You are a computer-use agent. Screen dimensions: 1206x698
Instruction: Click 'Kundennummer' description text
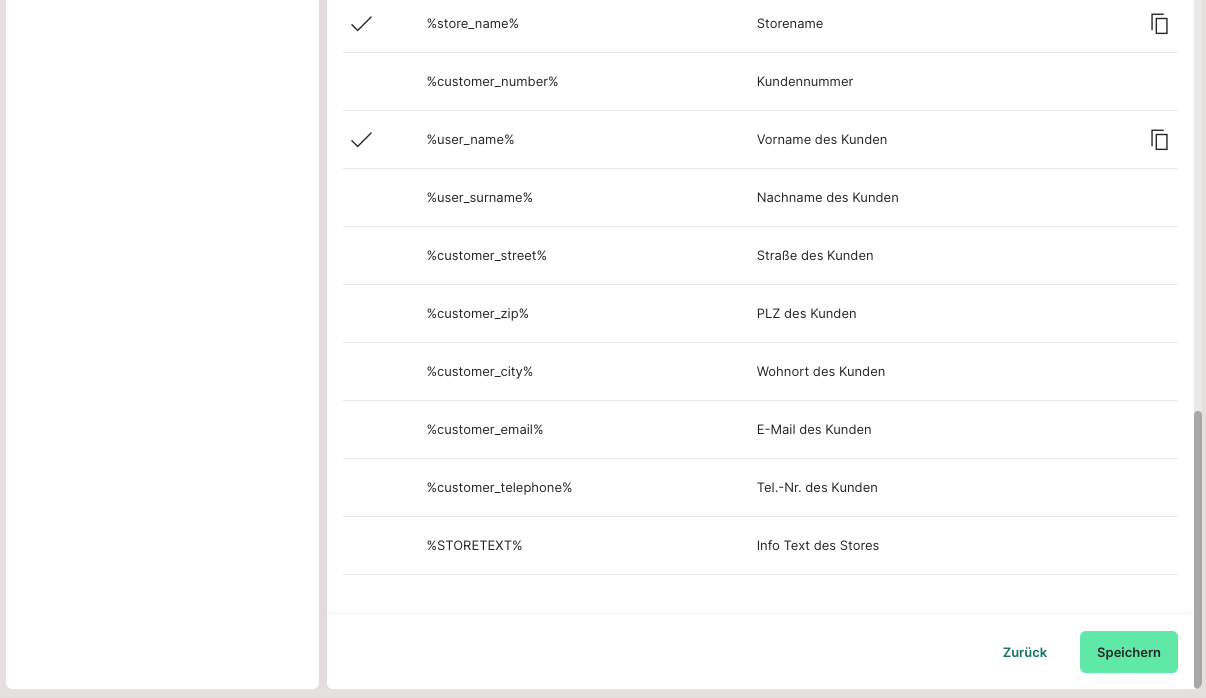tap(804, 82)
